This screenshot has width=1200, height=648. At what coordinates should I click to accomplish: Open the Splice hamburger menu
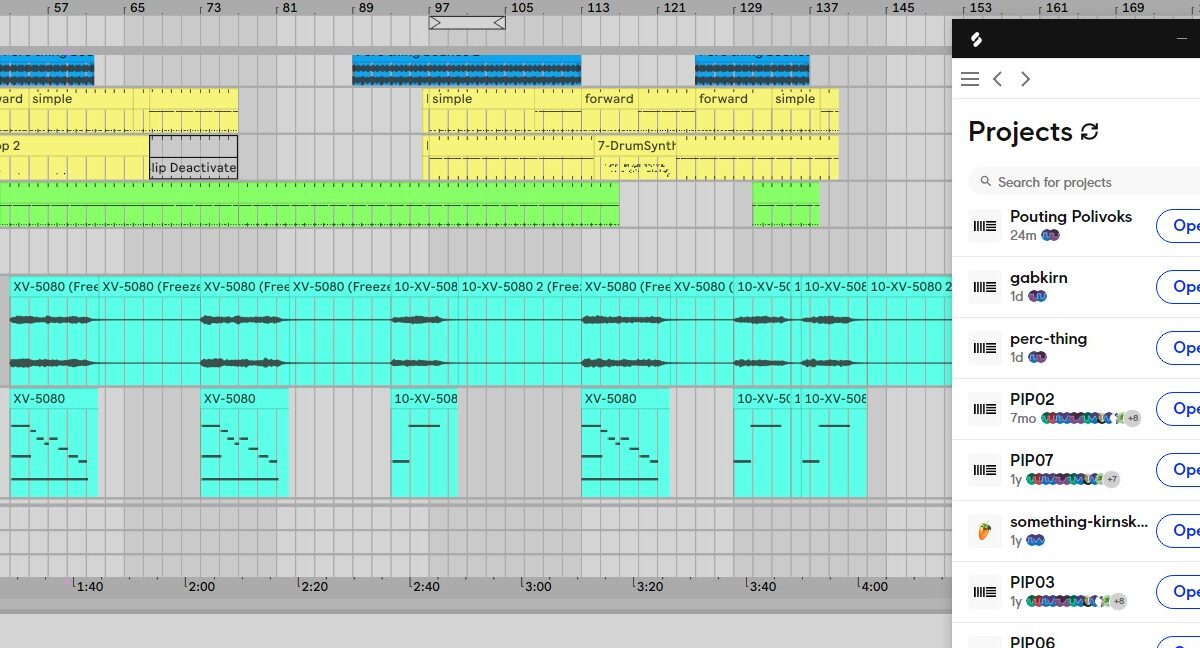[969, 79]
